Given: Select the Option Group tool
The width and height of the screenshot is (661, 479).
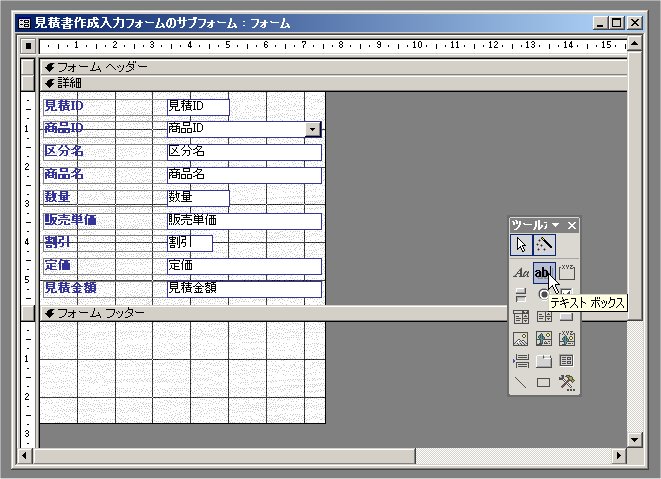Looking at the screenshot, I should [x=567, y=273].
